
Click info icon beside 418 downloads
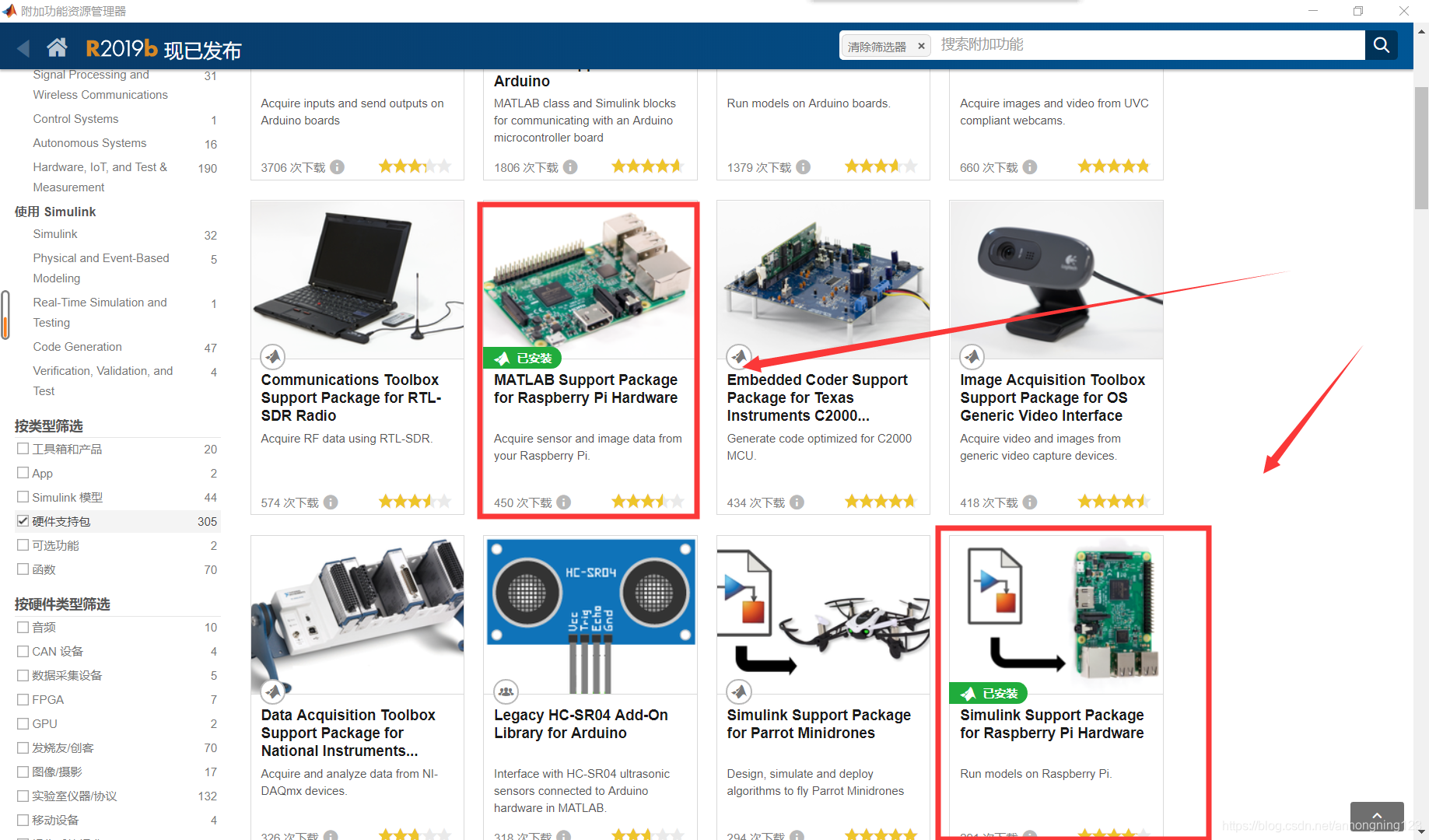click(x=1030, y=502)
